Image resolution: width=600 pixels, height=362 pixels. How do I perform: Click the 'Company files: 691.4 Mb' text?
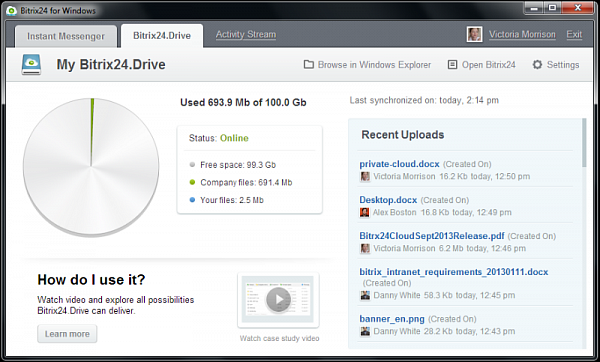(246, 183)
